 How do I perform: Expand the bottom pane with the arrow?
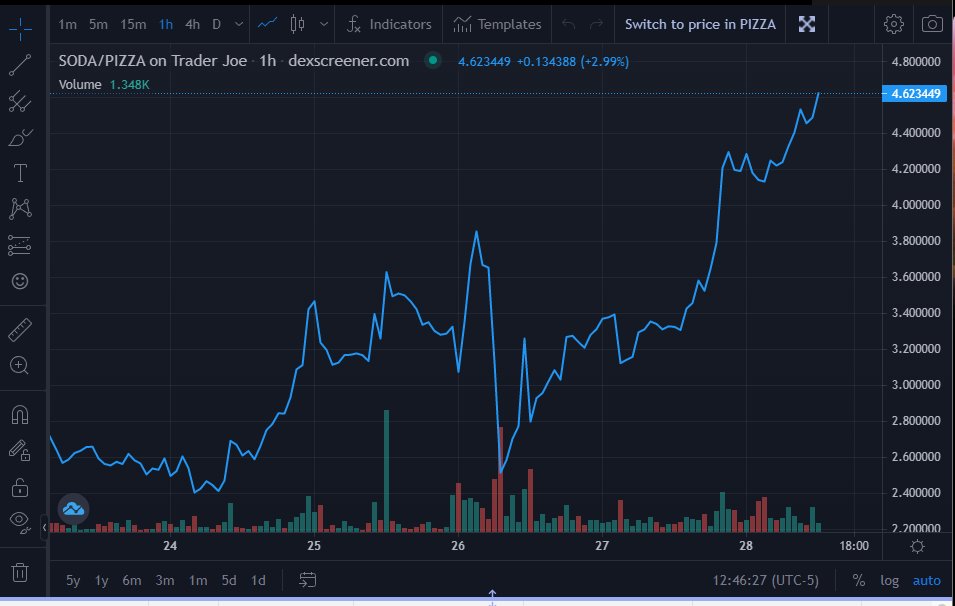[x=492, y=594]
